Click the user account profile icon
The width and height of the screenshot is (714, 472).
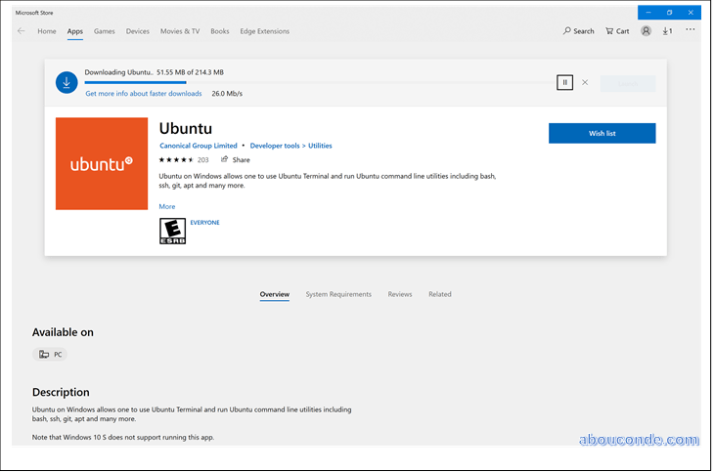(646, 31)
